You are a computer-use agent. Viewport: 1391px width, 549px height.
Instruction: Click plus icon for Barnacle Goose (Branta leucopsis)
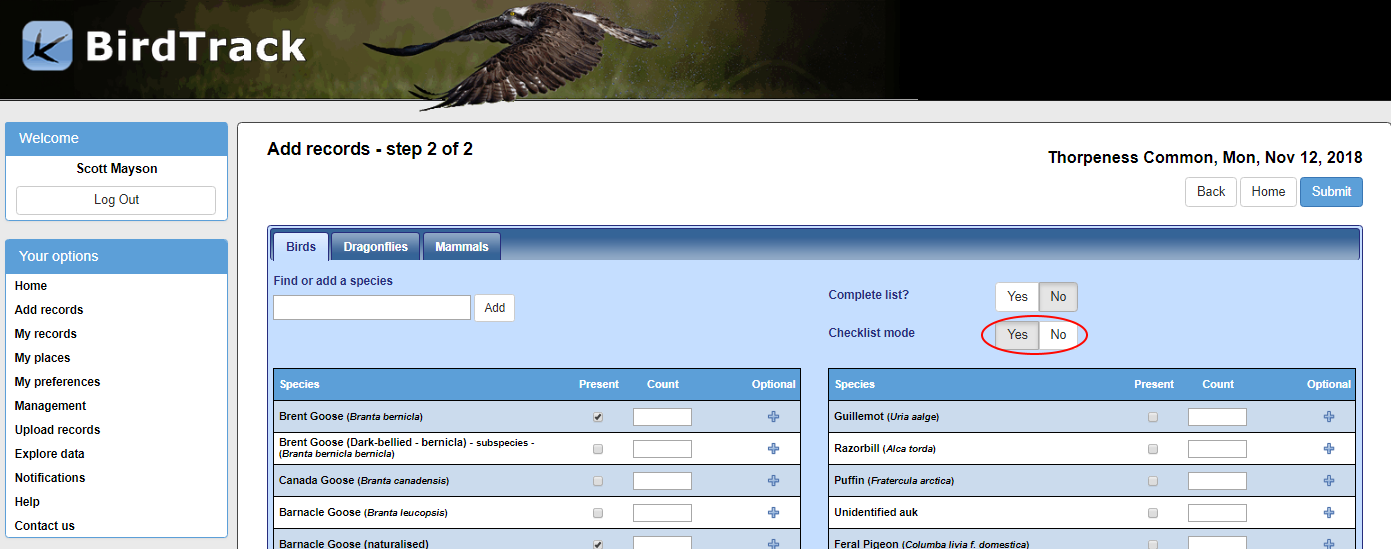click(773, 513)
